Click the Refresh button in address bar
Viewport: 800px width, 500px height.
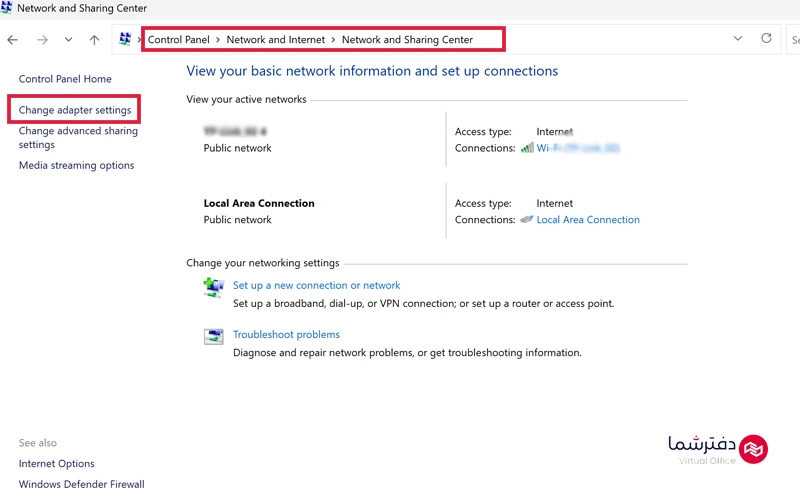(x=766, y=39)
